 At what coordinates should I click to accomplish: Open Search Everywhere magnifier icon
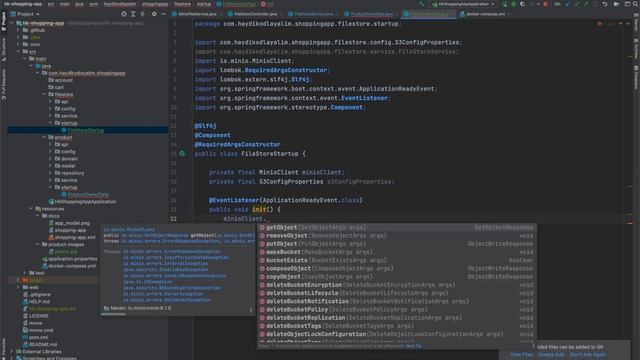pyautogui.click(x=636, y=4)
